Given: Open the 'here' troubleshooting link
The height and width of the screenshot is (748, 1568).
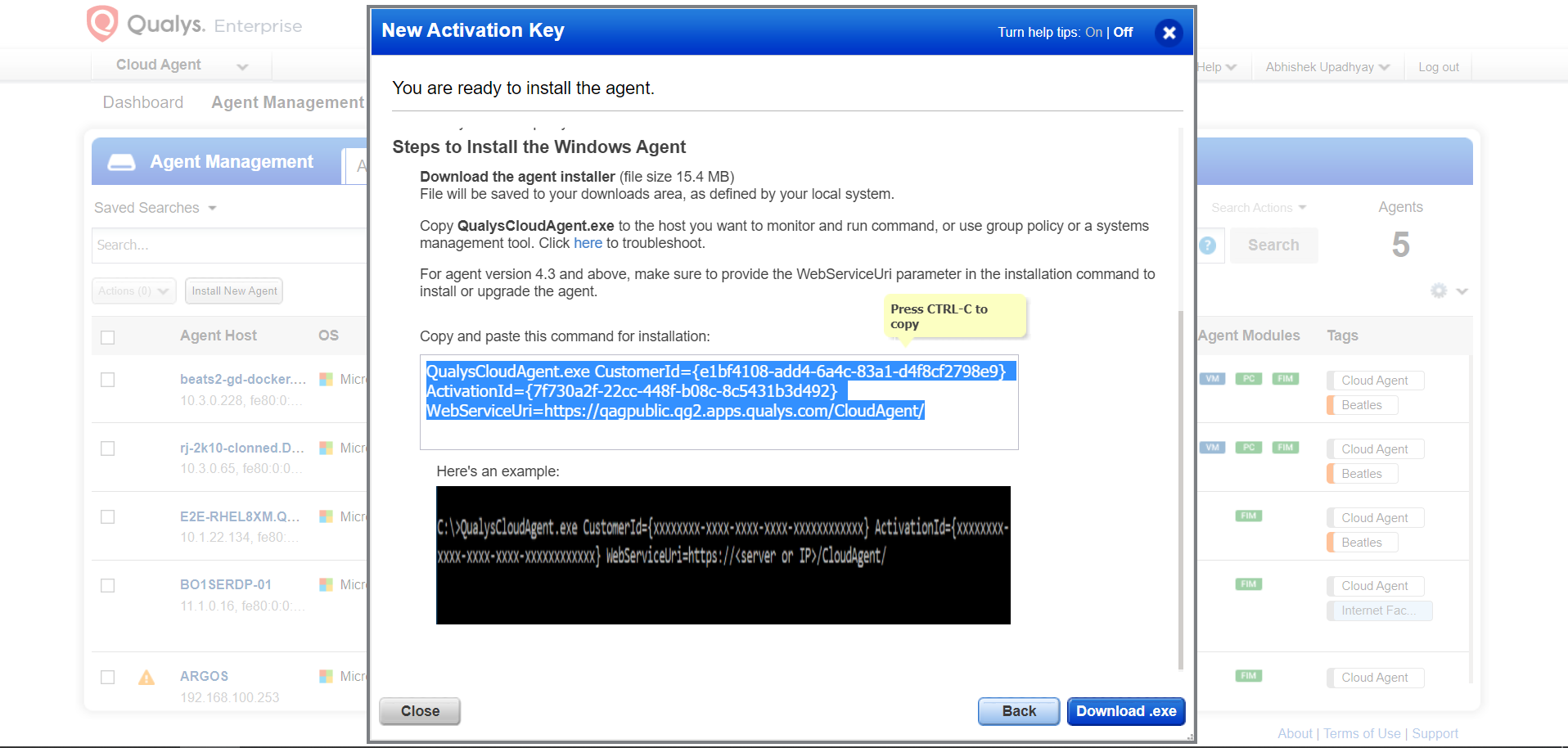Looking at the screenshot, I should coord(588,243).
